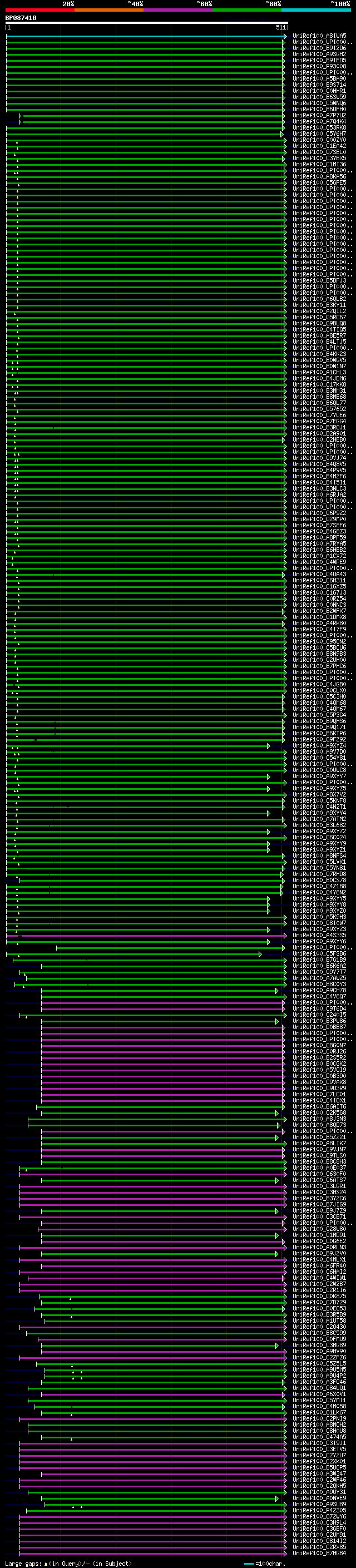This screenshot has width=356, height=1568.
Task: Click hit label UniRef100_Q0UWC8
Action: (x=319, y=770)
